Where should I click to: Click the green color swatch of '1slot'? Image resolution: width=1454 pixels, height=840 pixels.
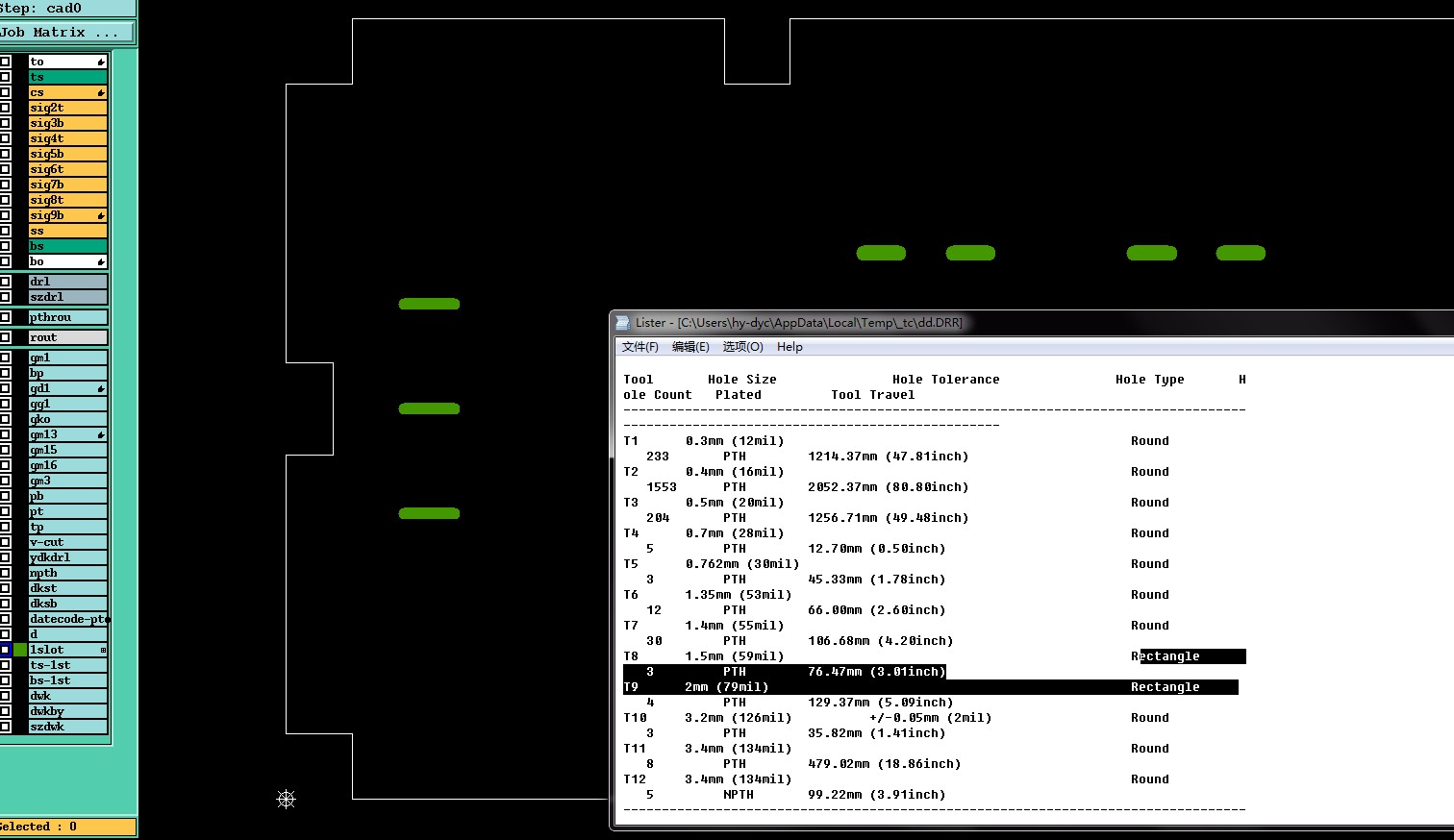(x=20, y=650)
